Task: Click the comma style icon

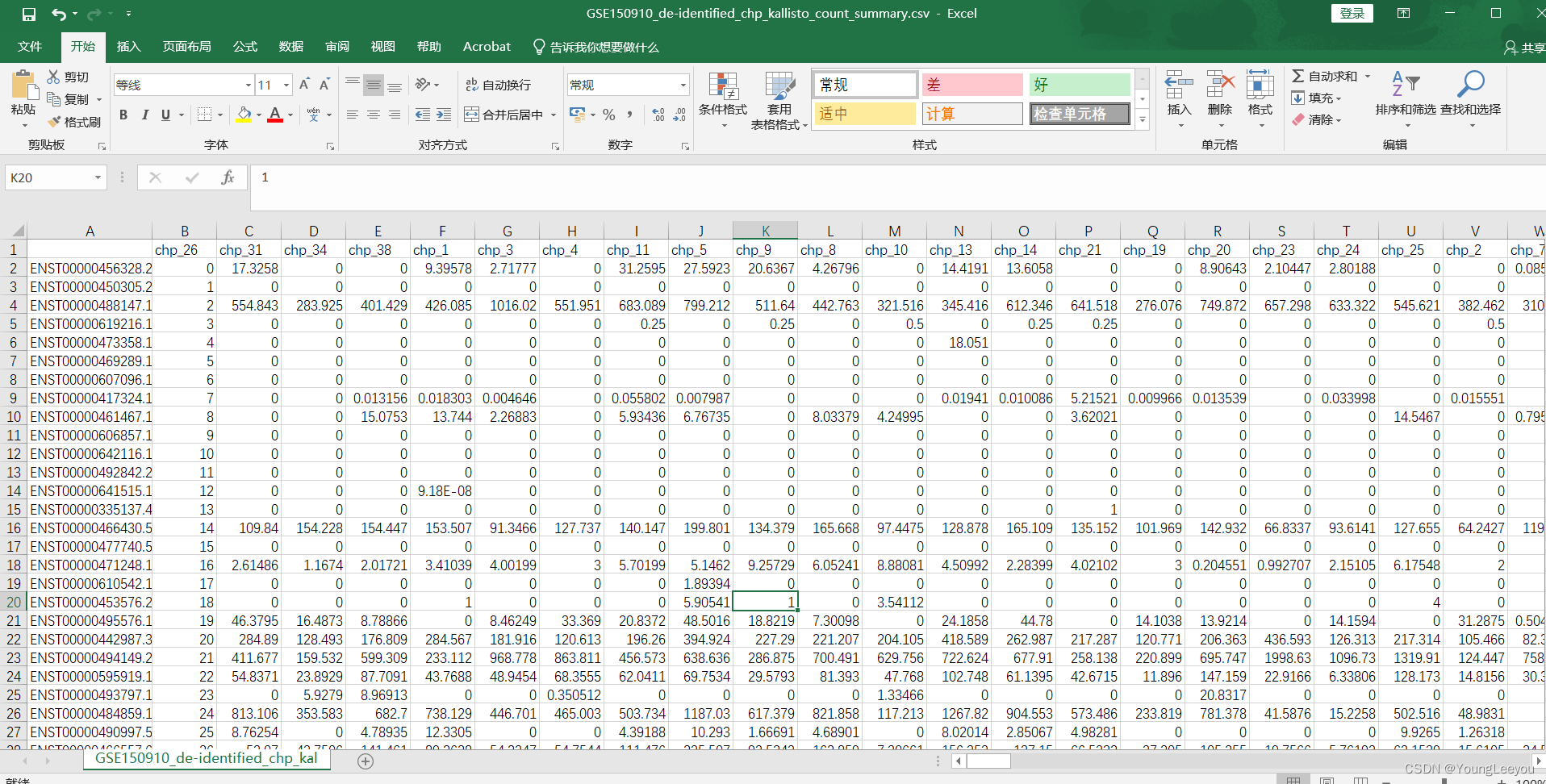Action: [629, 115]
